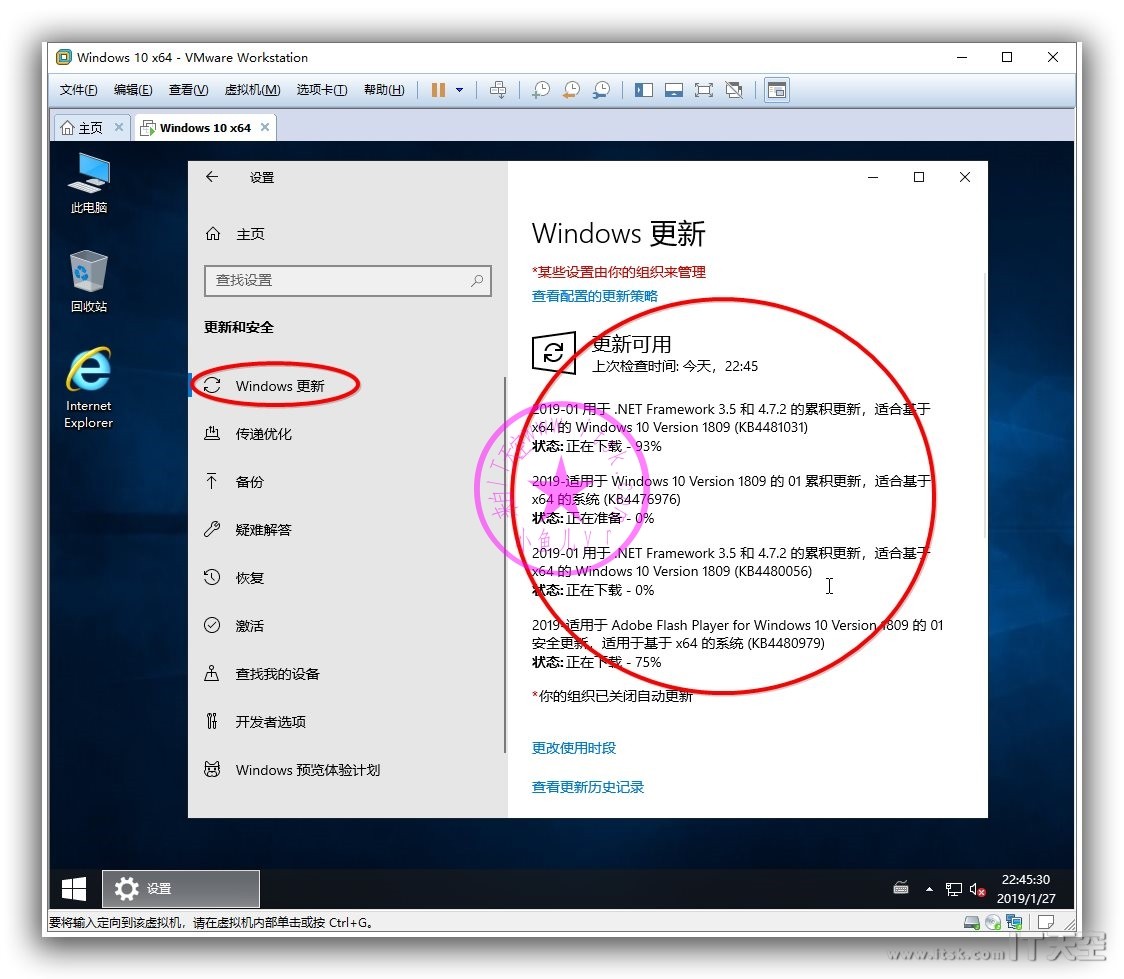Take a snapshot of the virtual machine

(x=541, y=90)
